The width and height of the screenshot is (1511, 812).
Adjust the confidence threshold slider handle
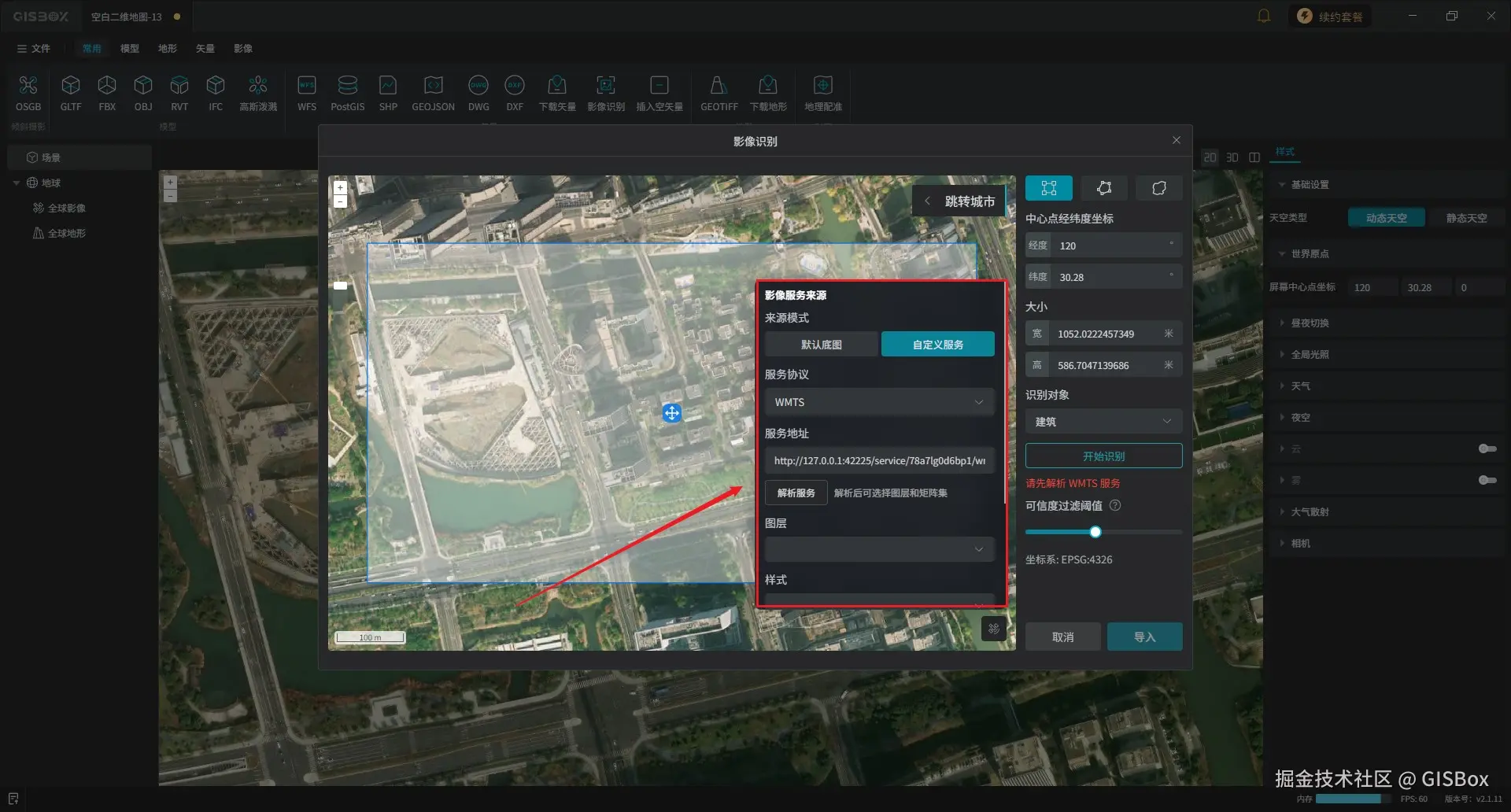pos(1095,532)
